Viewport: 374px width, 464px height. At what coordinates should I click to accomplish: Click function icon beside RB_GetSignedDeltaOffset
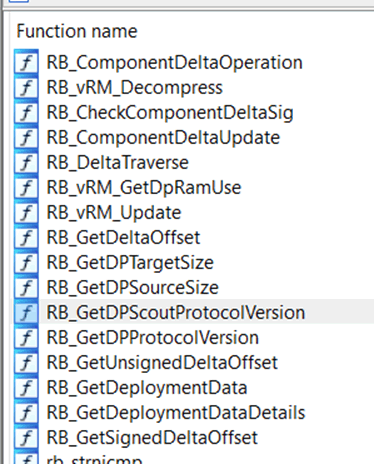26,437
